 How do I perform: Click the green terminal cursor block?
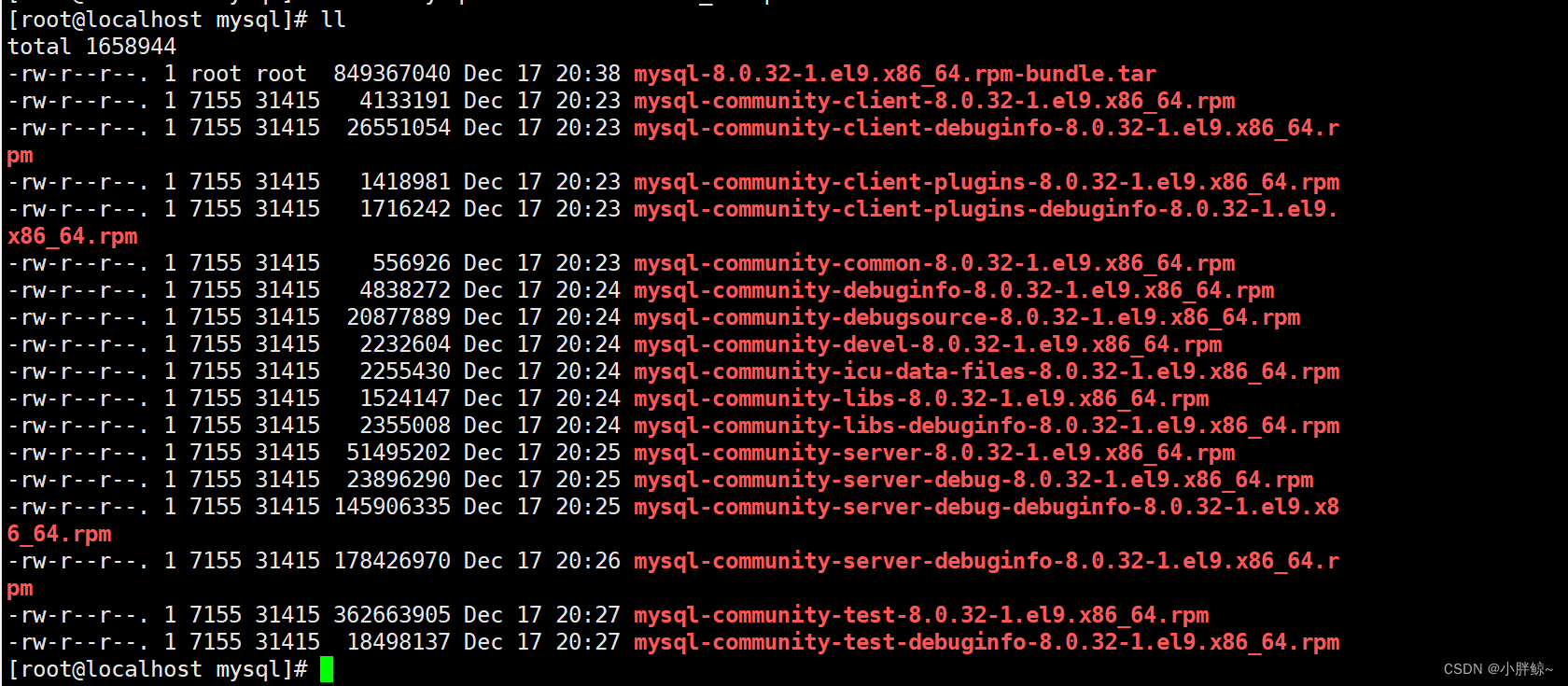tap(327, 669)
